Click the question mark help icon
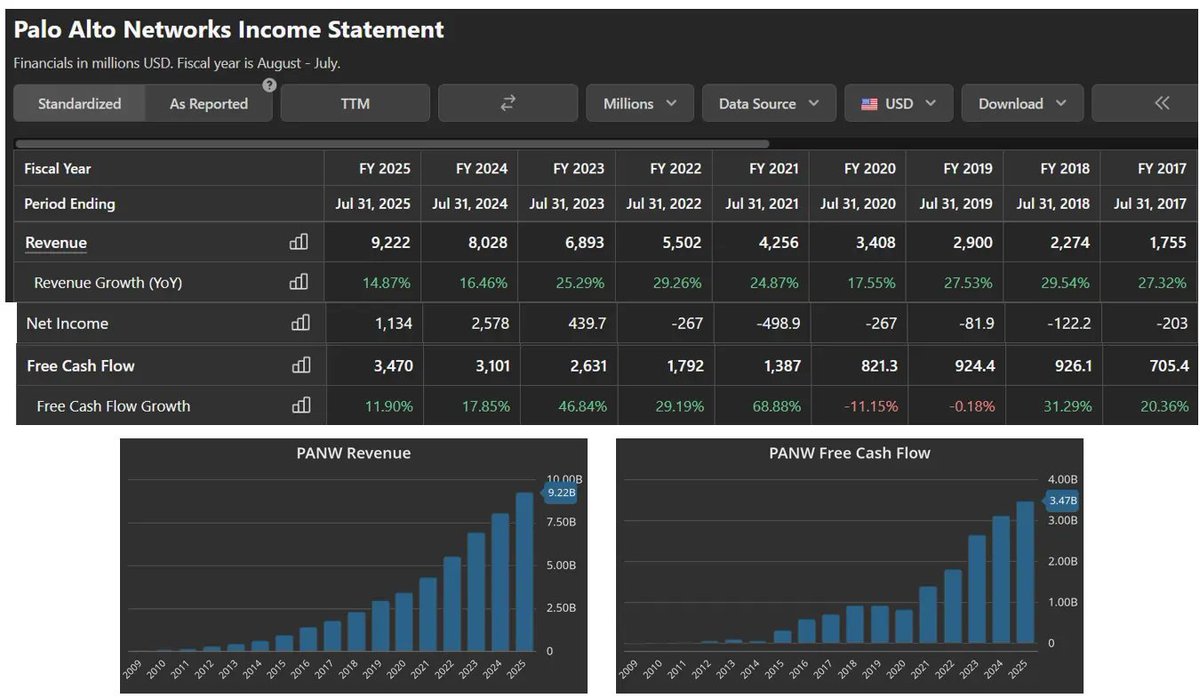This screenshot has height=698, width=1200. [x=269, y=85]
